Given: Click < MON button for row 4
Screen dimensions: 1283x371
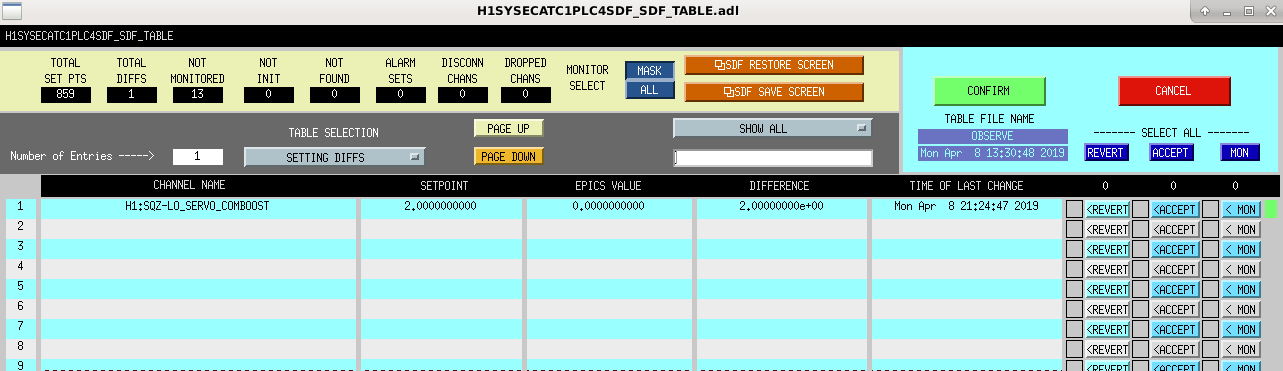Looking at the screenshot, I should pyautogui.click(x=1241, y=269).
